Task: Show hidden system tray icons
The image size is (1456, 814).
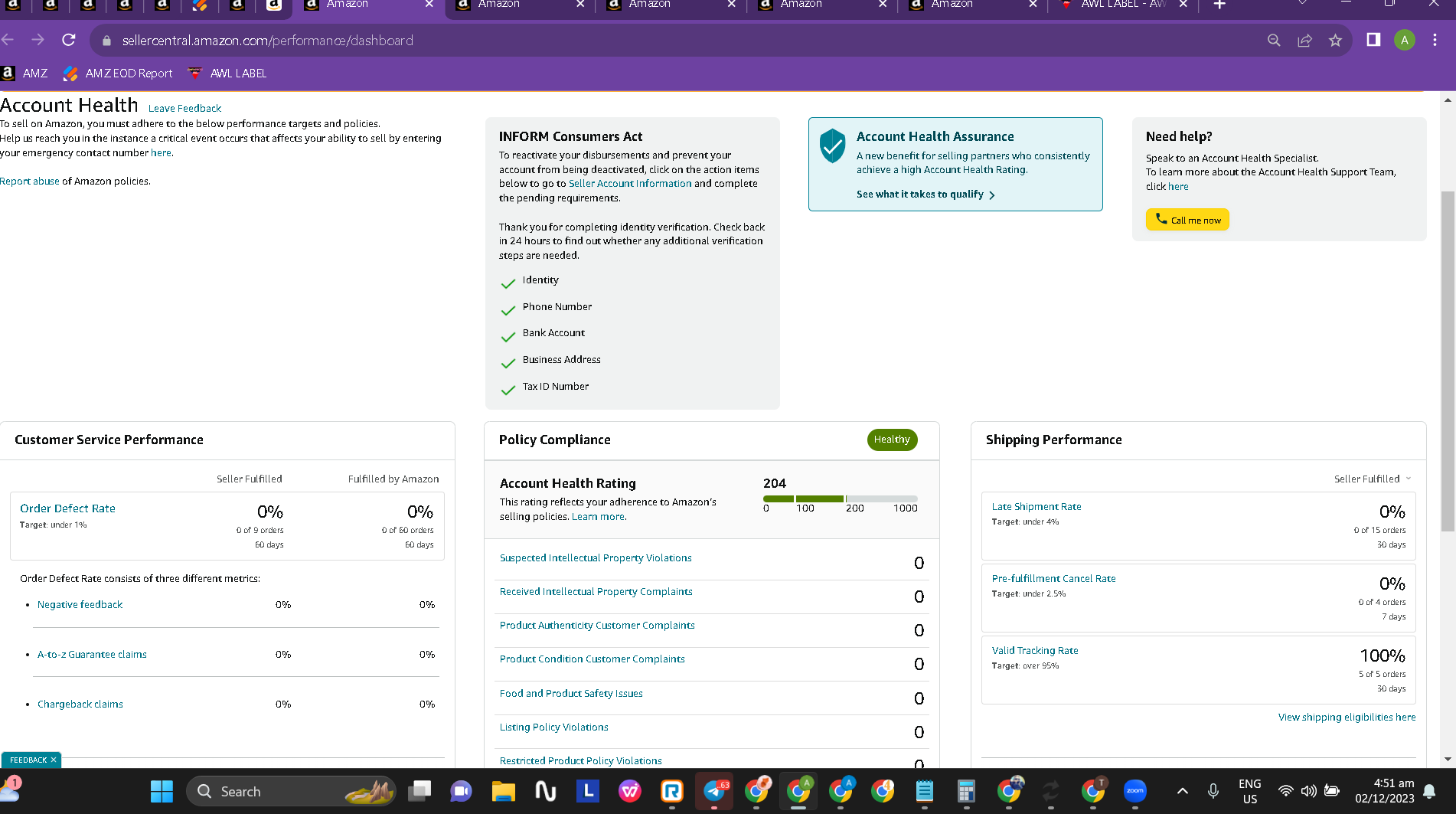Action: pyautogui.click(x=1182, y=791)
